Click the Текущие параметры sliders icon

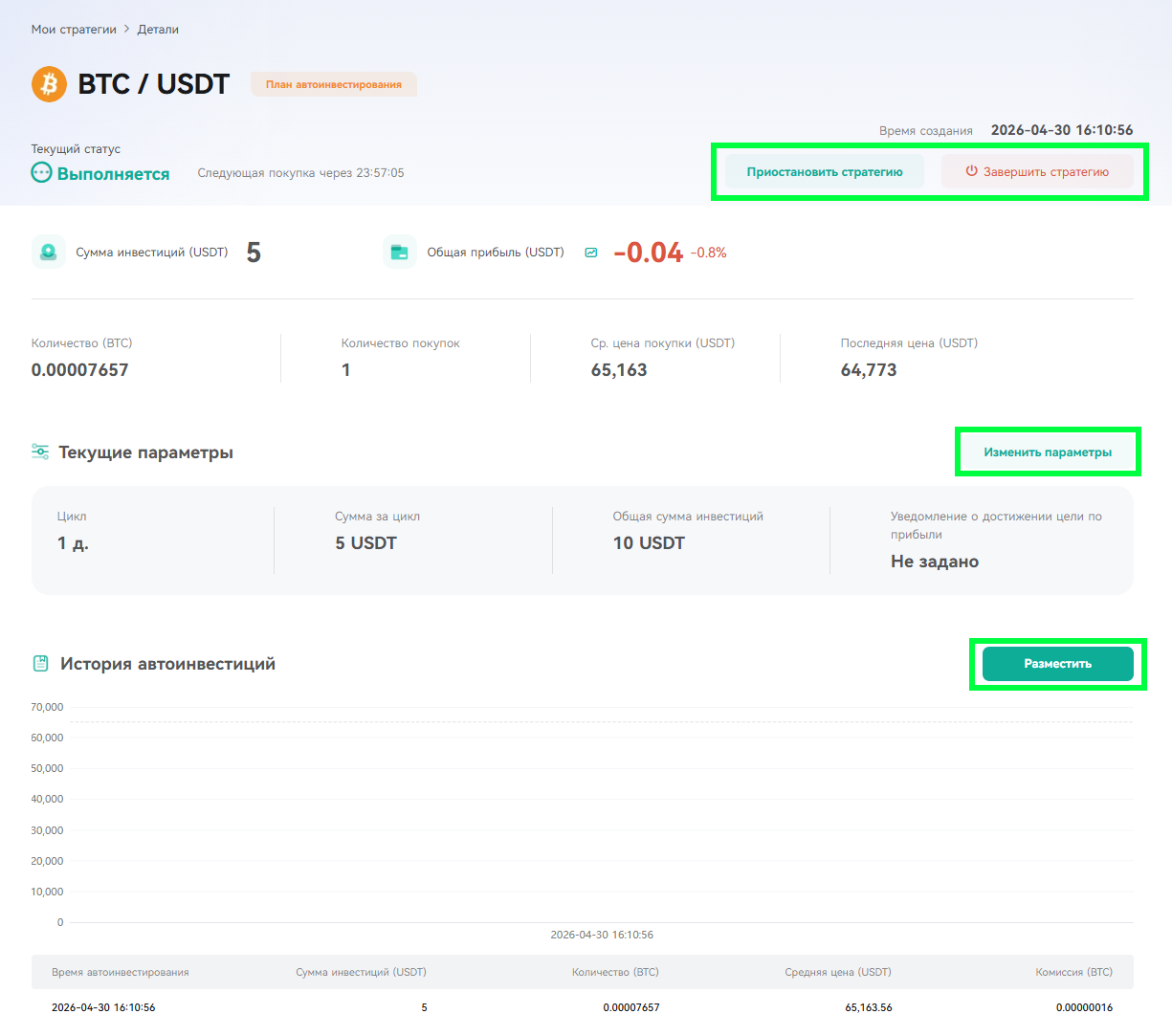(40, 452)
